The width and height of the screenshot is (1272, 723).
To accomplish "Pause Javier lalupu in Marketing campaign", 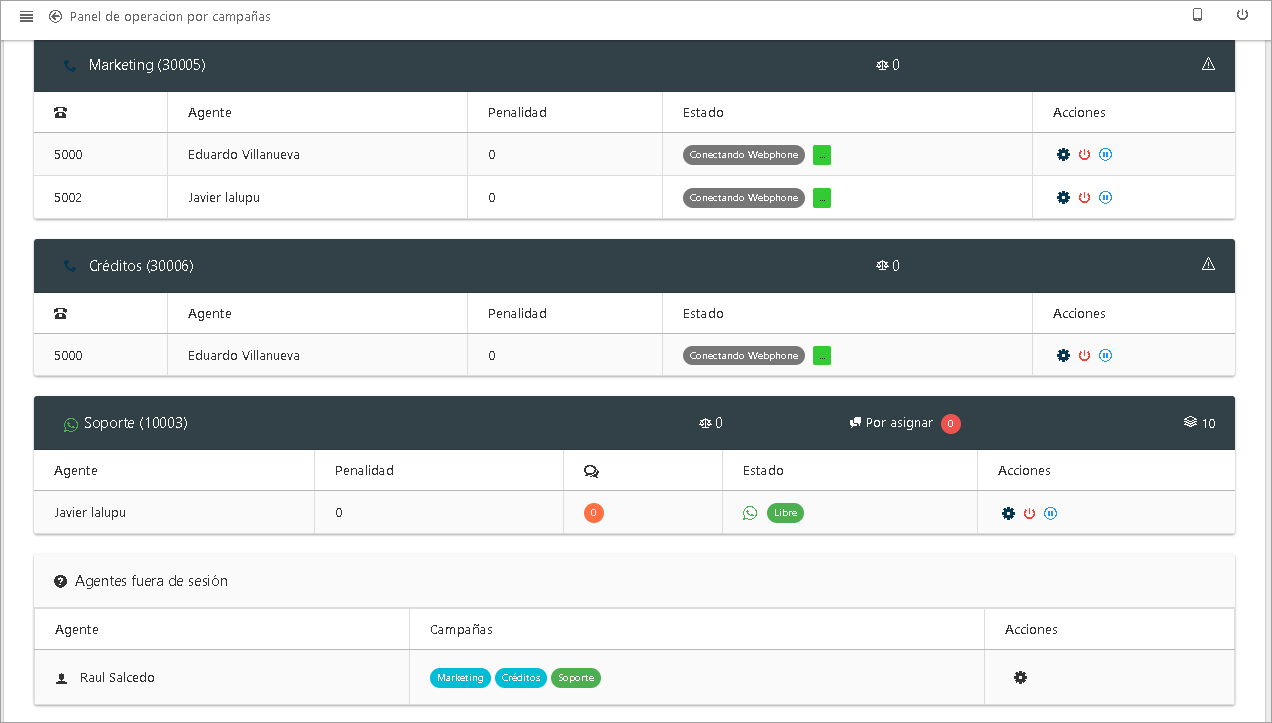I will tap(1105, 198).
